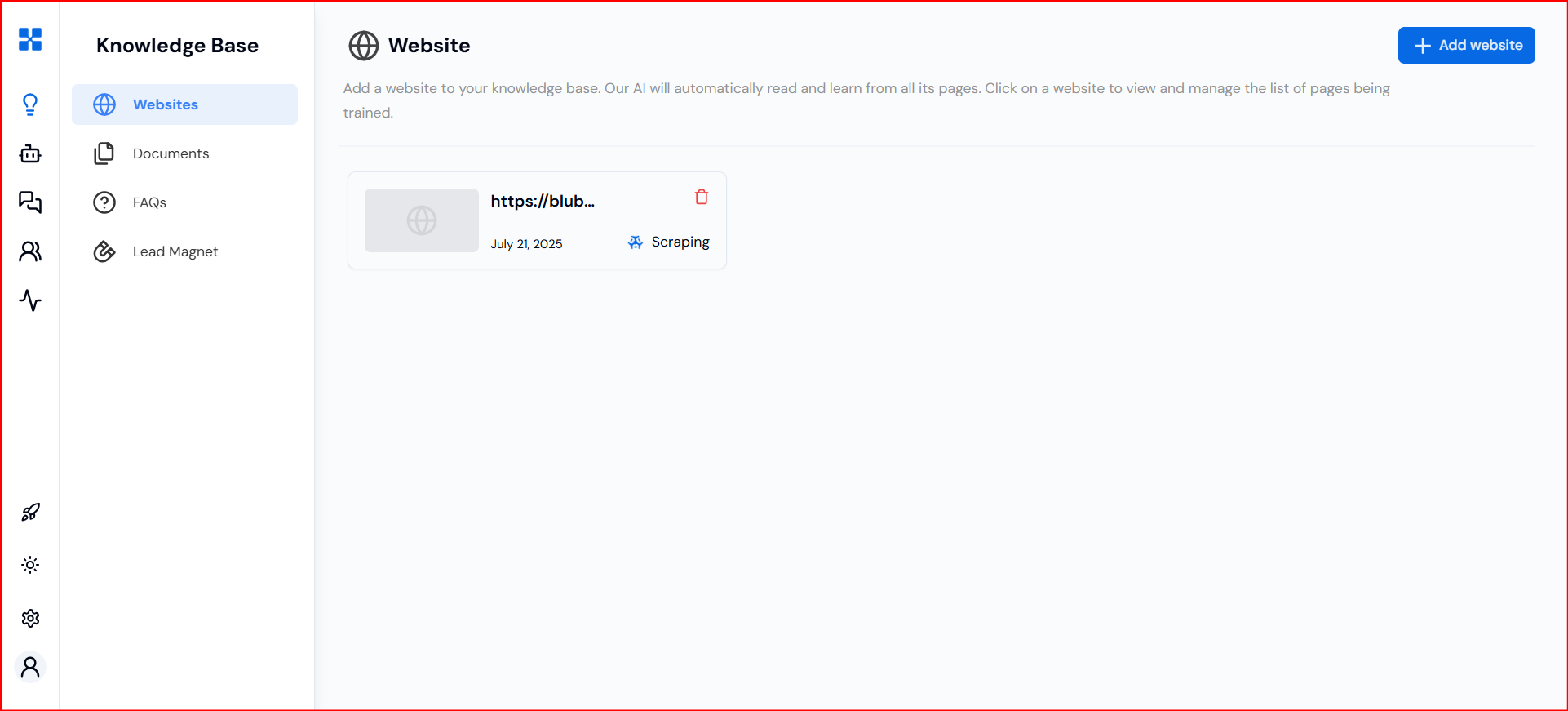Click the rocket launch icon
Screen dimensions: 1568x711
pyautogui.click(x=30, y=513)
